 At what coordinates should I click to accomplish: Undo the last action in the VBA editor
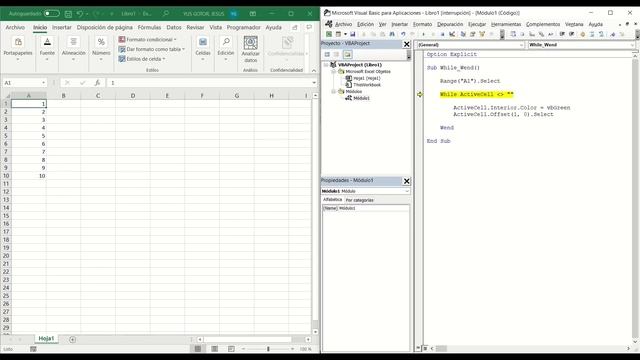pos(403,34)
